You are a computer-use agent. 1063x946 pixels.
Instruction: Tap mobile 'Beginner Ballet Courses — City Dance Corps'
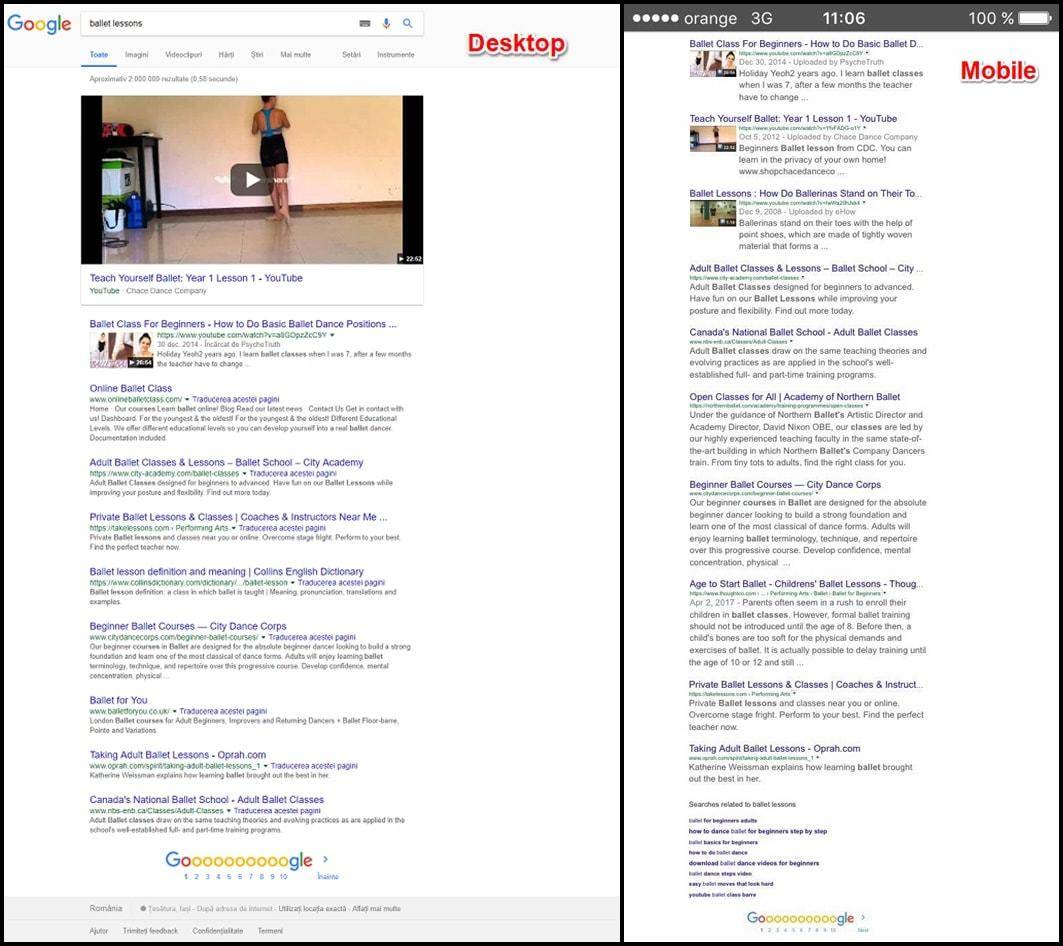pos(785,485)
